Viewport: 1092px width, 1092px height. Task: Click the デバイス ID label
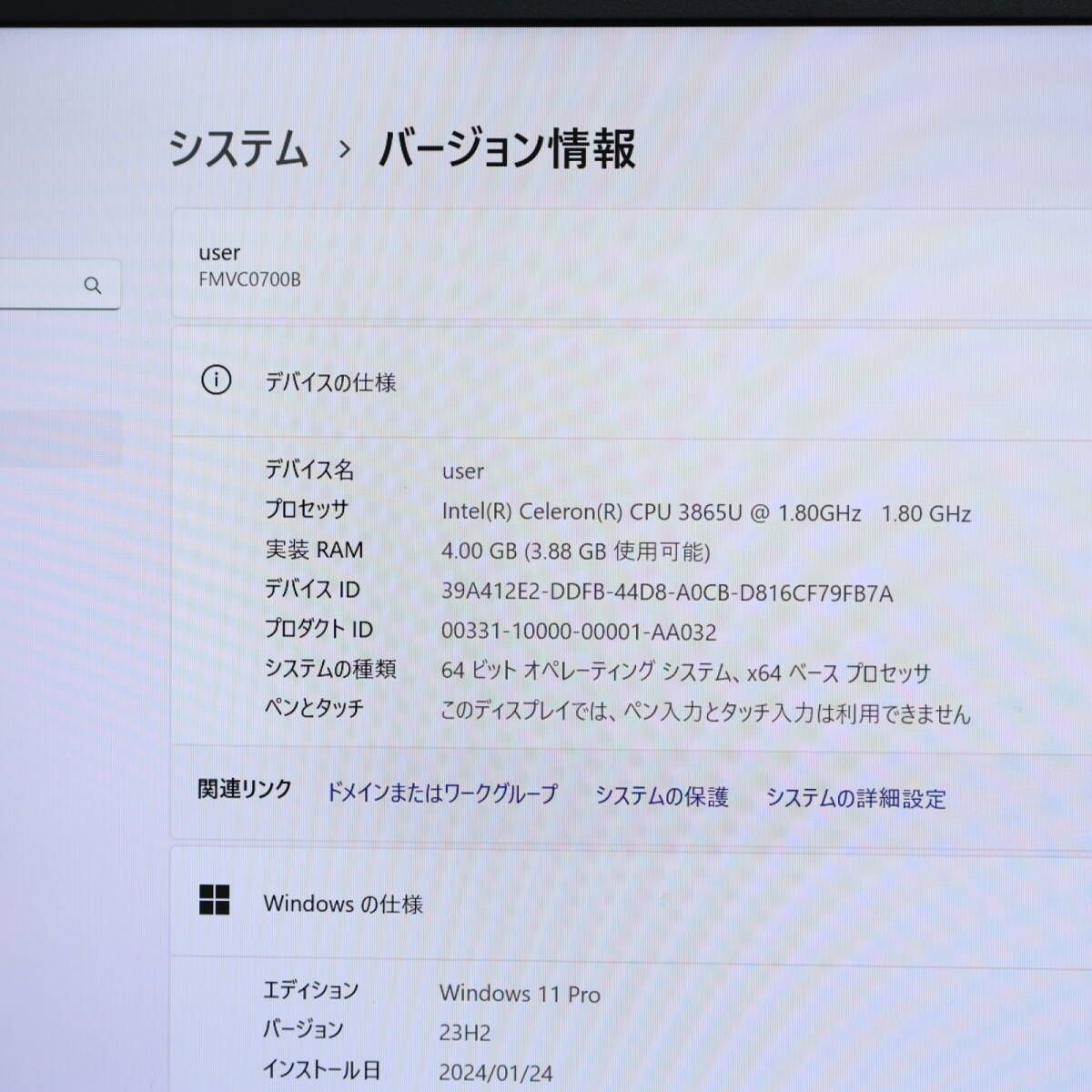(x=312, y=590)
